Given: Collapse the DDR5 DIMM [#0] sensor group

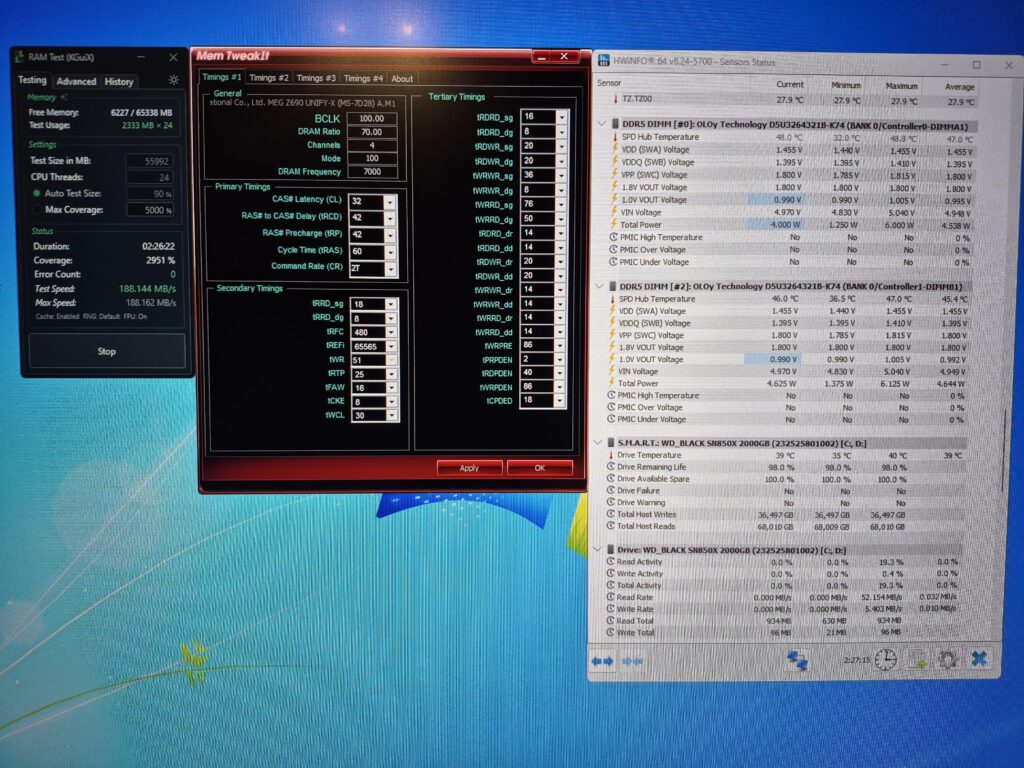Looking at the screenshot, I should 601,123.
